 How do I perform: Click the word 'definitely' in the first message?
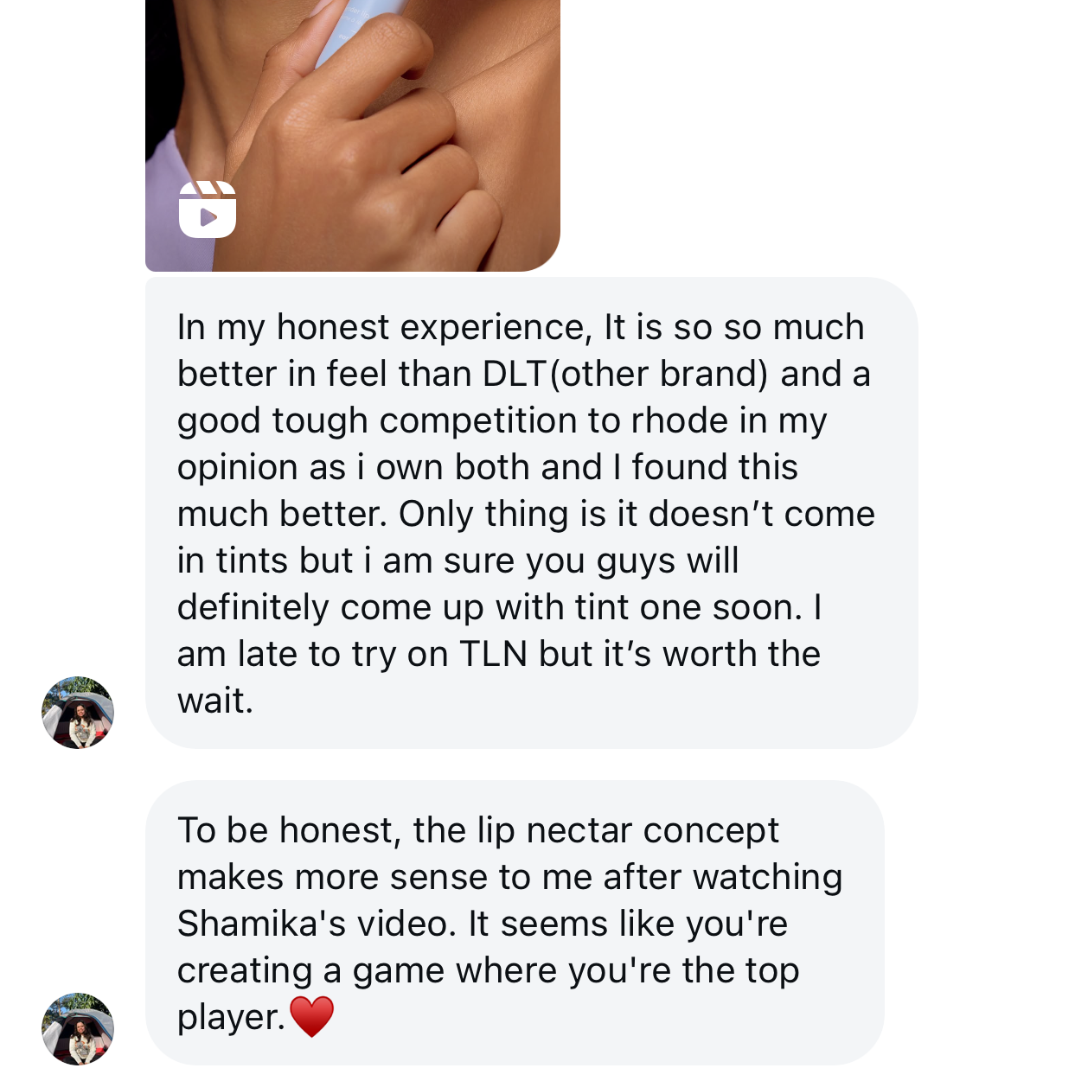pyautogui.click(x=253, y=607)
